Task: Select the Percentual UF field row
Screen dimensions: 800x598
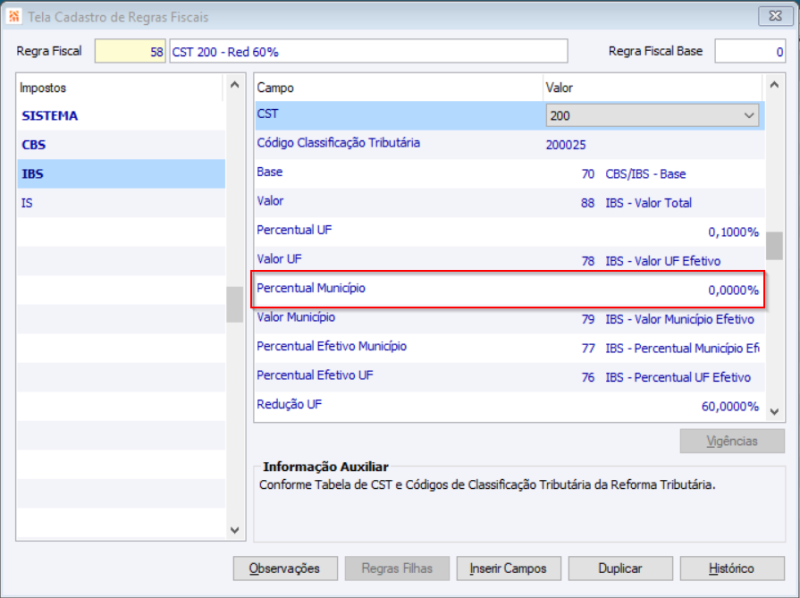Action: click(x=509, y=232)
